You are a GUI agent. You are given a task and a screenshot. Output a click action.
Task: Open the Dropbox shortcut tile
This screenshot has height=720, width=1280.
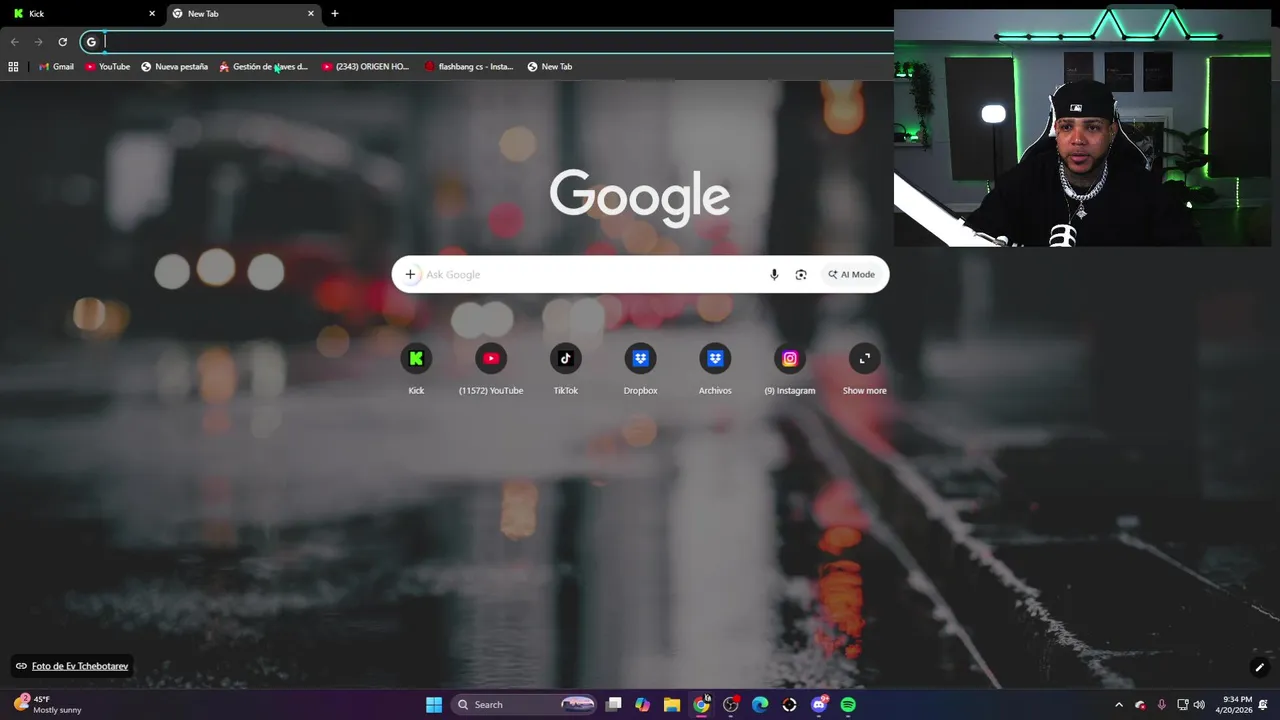640,369
